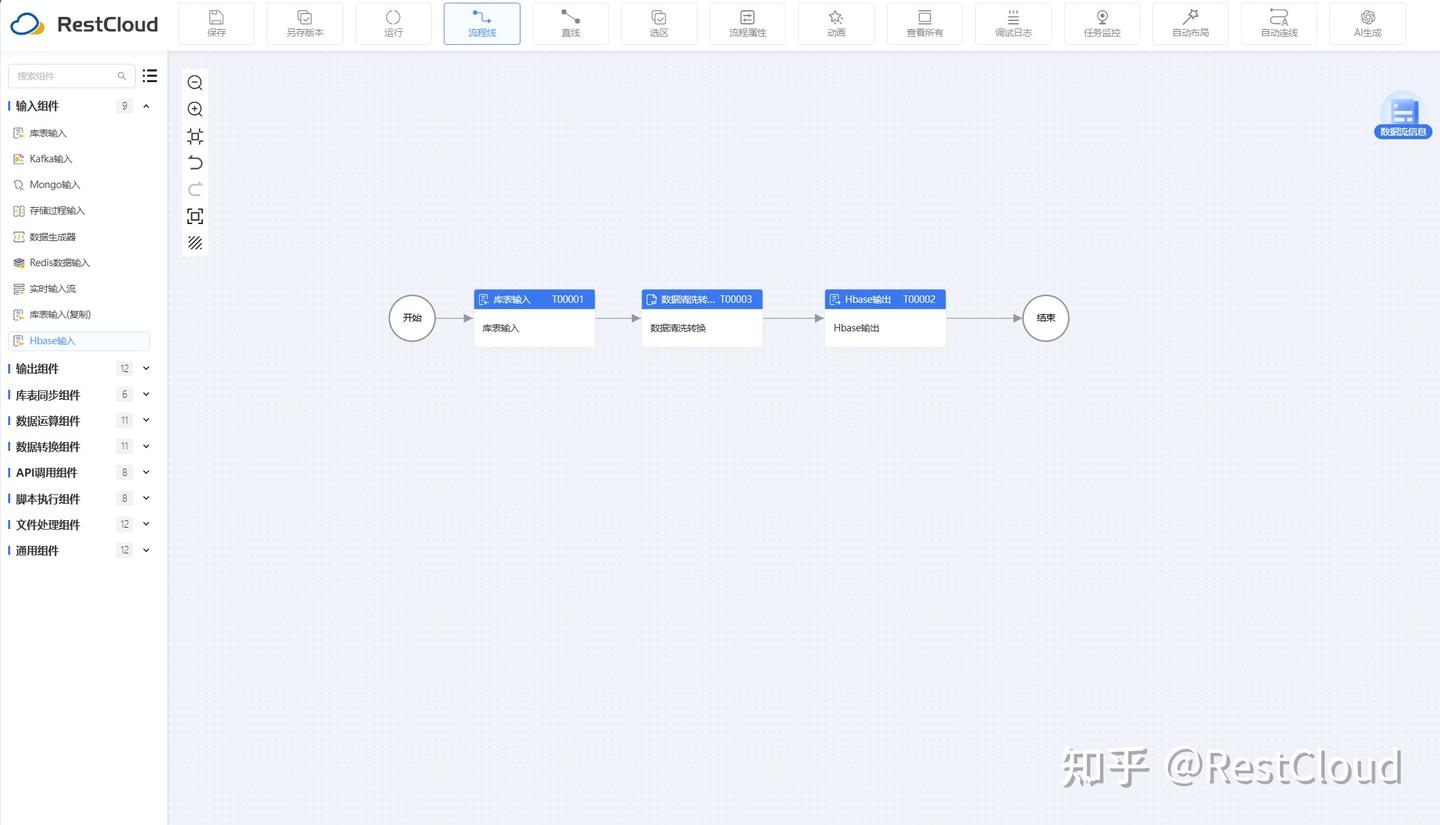Expand the 通用组件 category
This screenshot has width=1440, height=825.
(145, 550)
